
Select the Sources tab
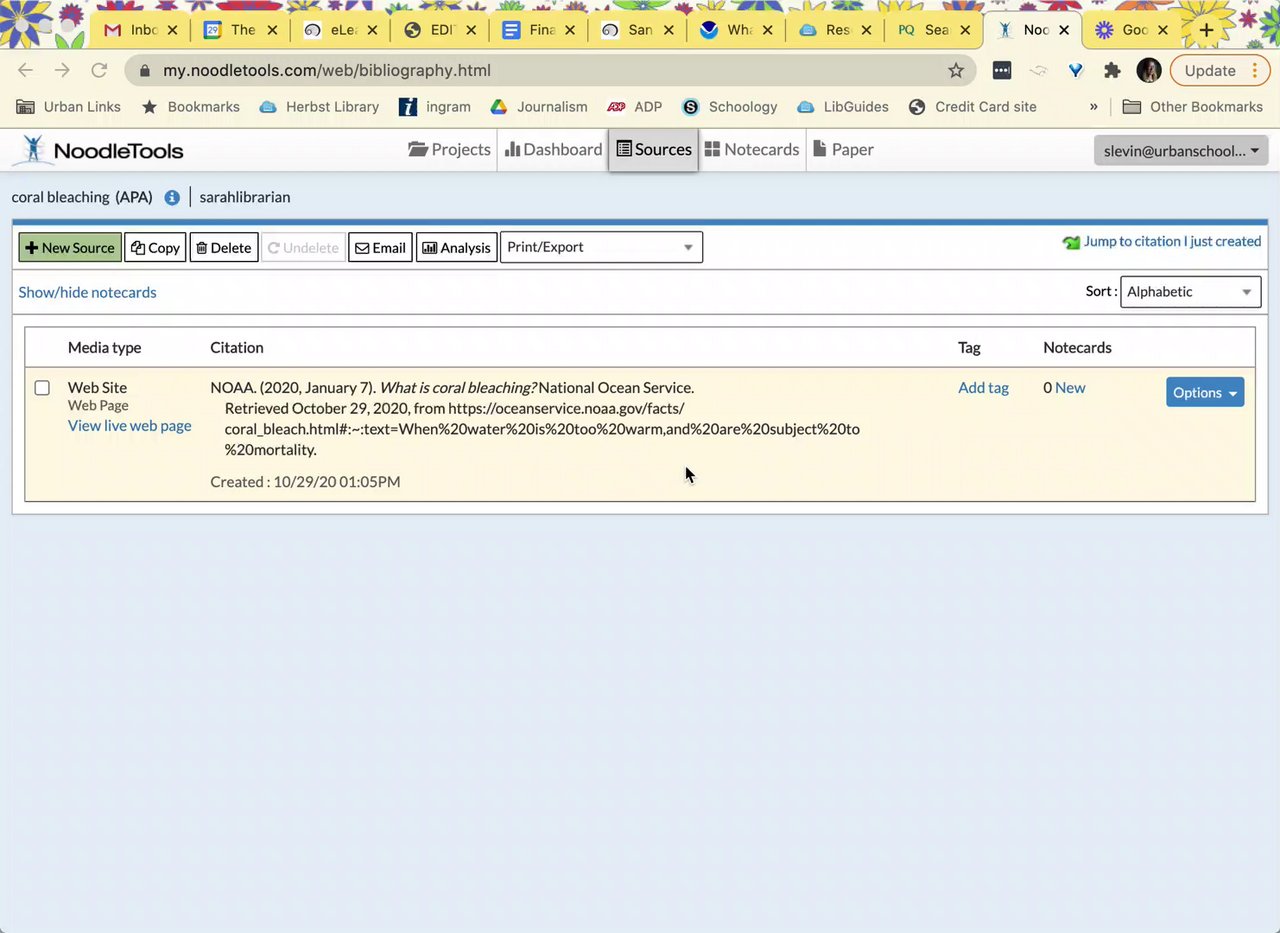[653, 149]
